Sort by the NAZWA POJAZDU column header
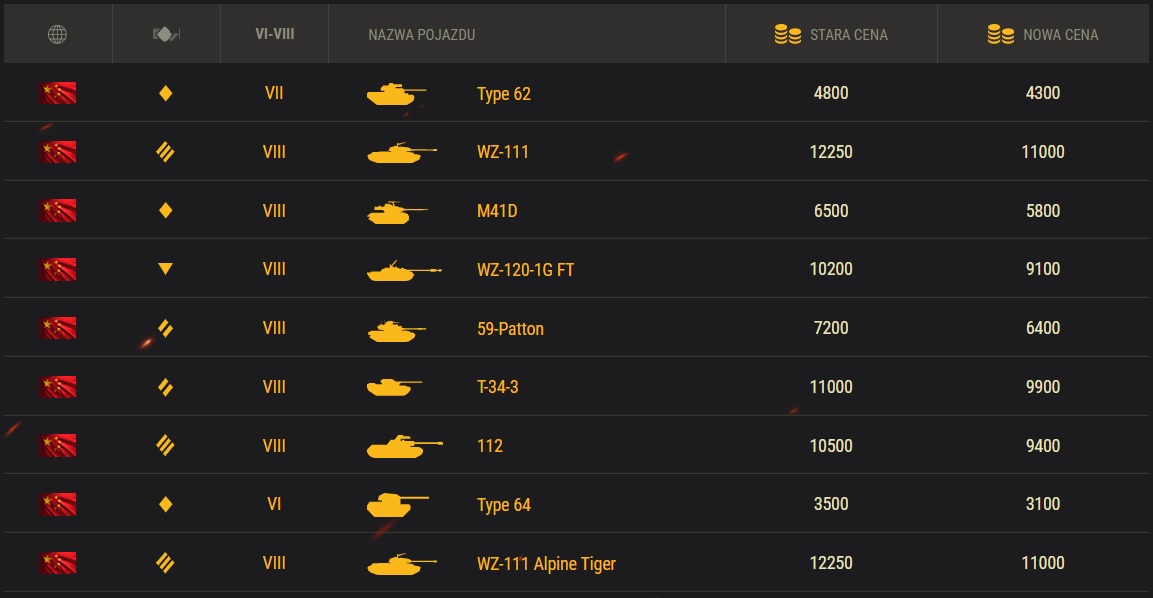The height and width of the screenshot is (598, 1153). 421,35
